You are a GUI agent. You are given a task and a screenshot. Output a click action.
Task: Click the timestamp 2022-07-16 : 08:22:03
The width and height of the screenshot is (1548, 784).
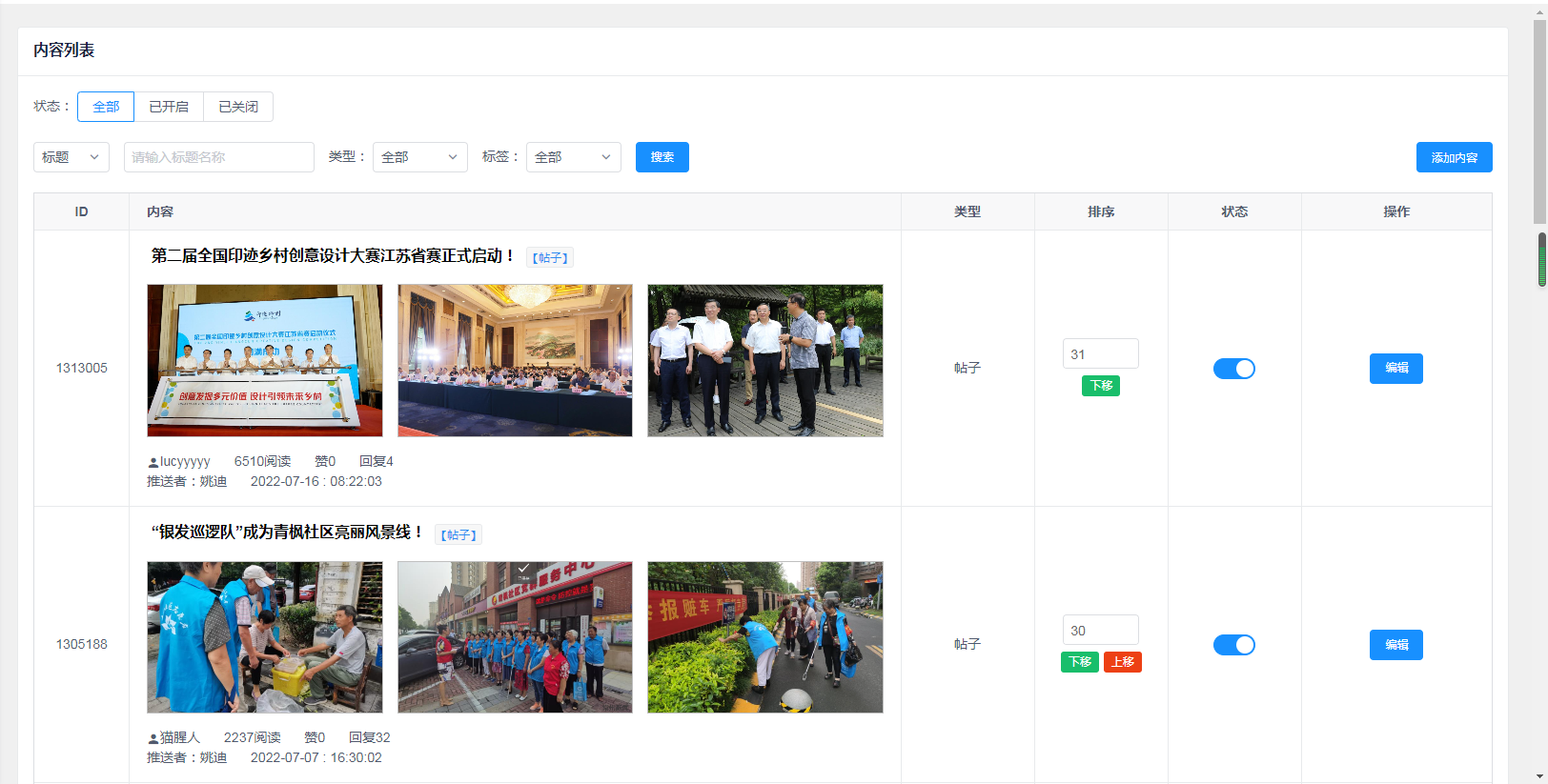(316, 481)
